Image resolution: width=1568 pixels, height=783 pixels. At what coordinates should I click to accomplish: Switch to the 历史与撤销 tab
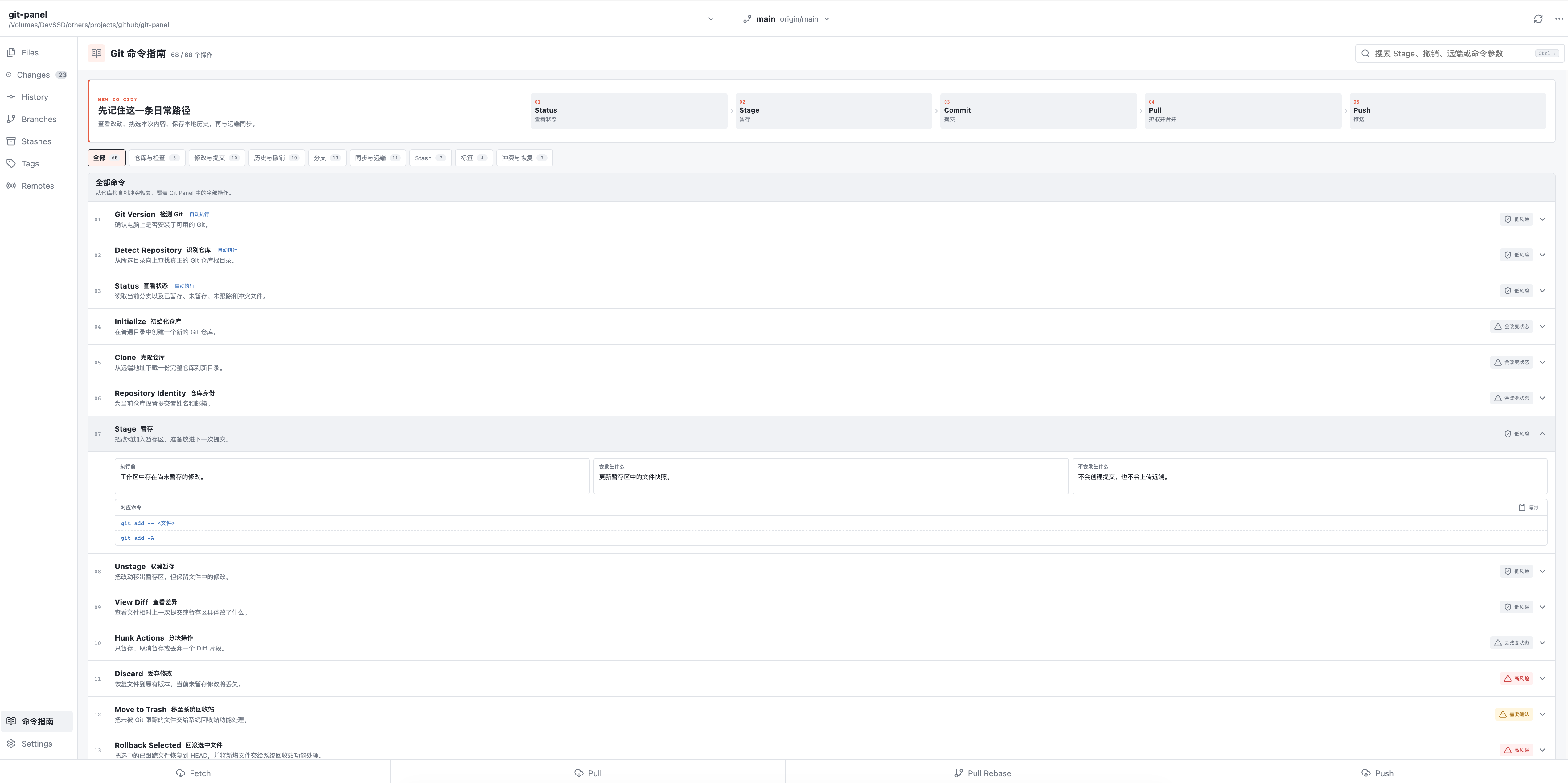(x=276, y=158)
